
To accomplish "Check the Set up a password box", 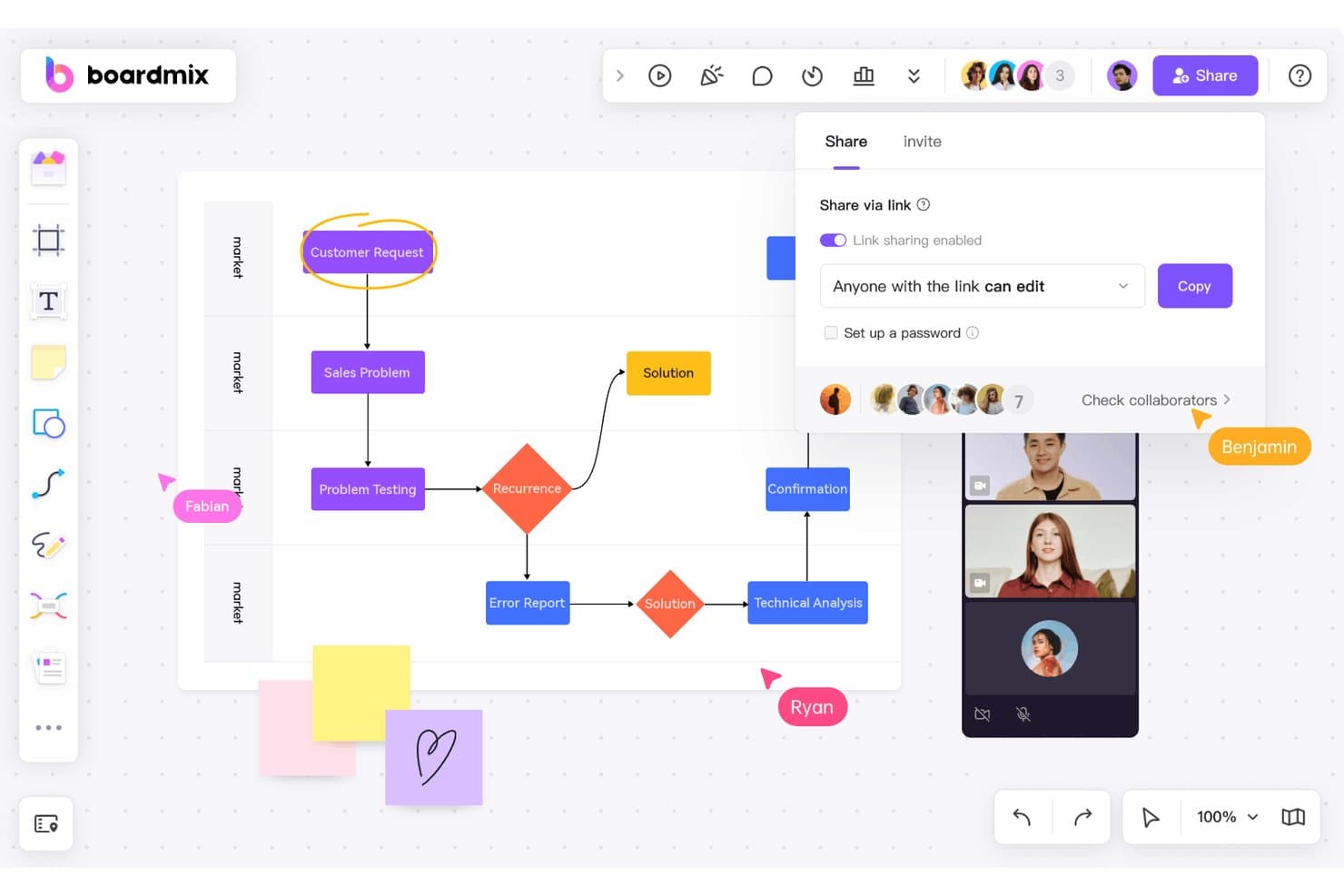I will (831, 333).
